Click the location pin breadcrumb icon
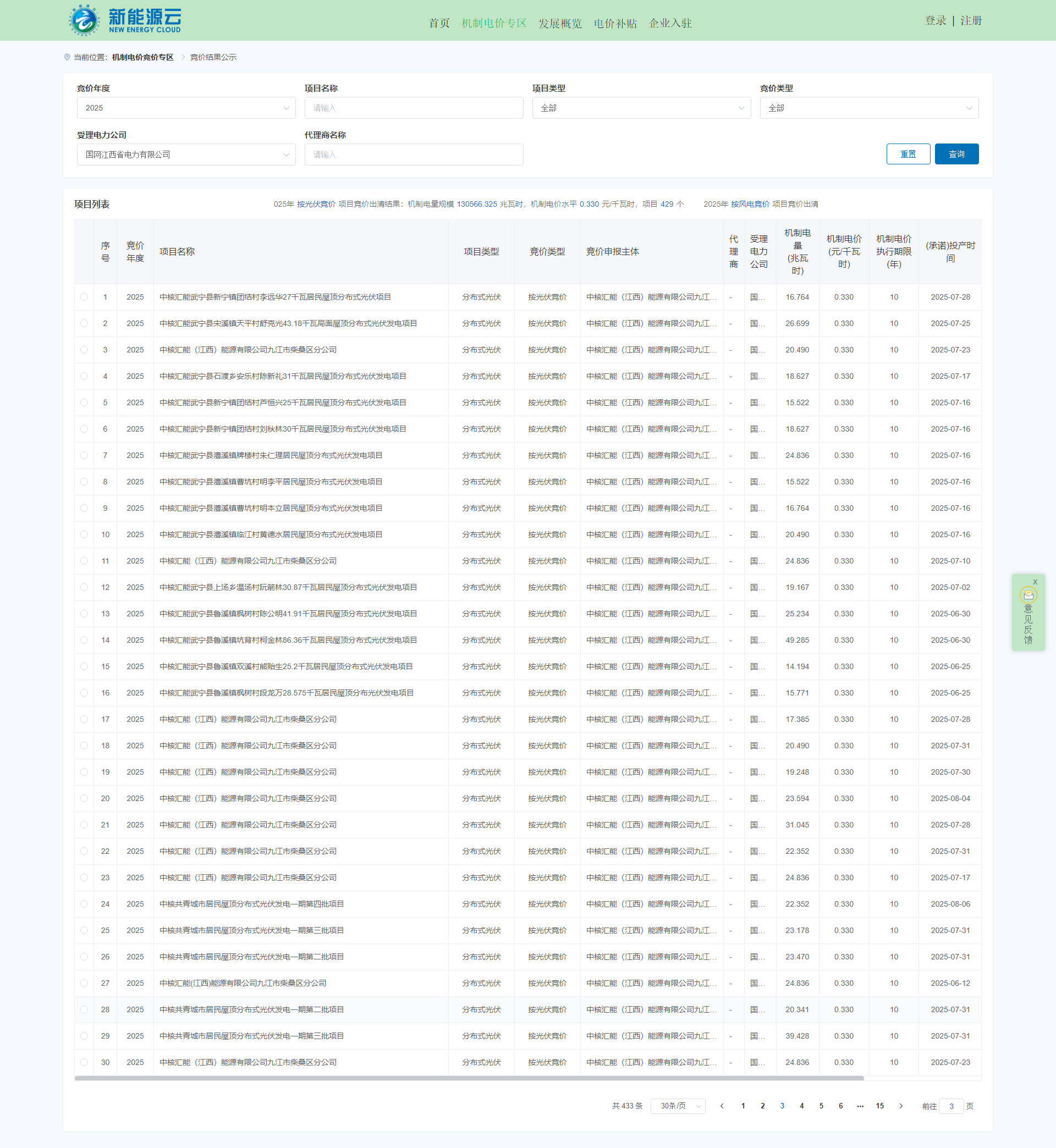This screenshot has width=1056, height=1148. tap(67, 57)
